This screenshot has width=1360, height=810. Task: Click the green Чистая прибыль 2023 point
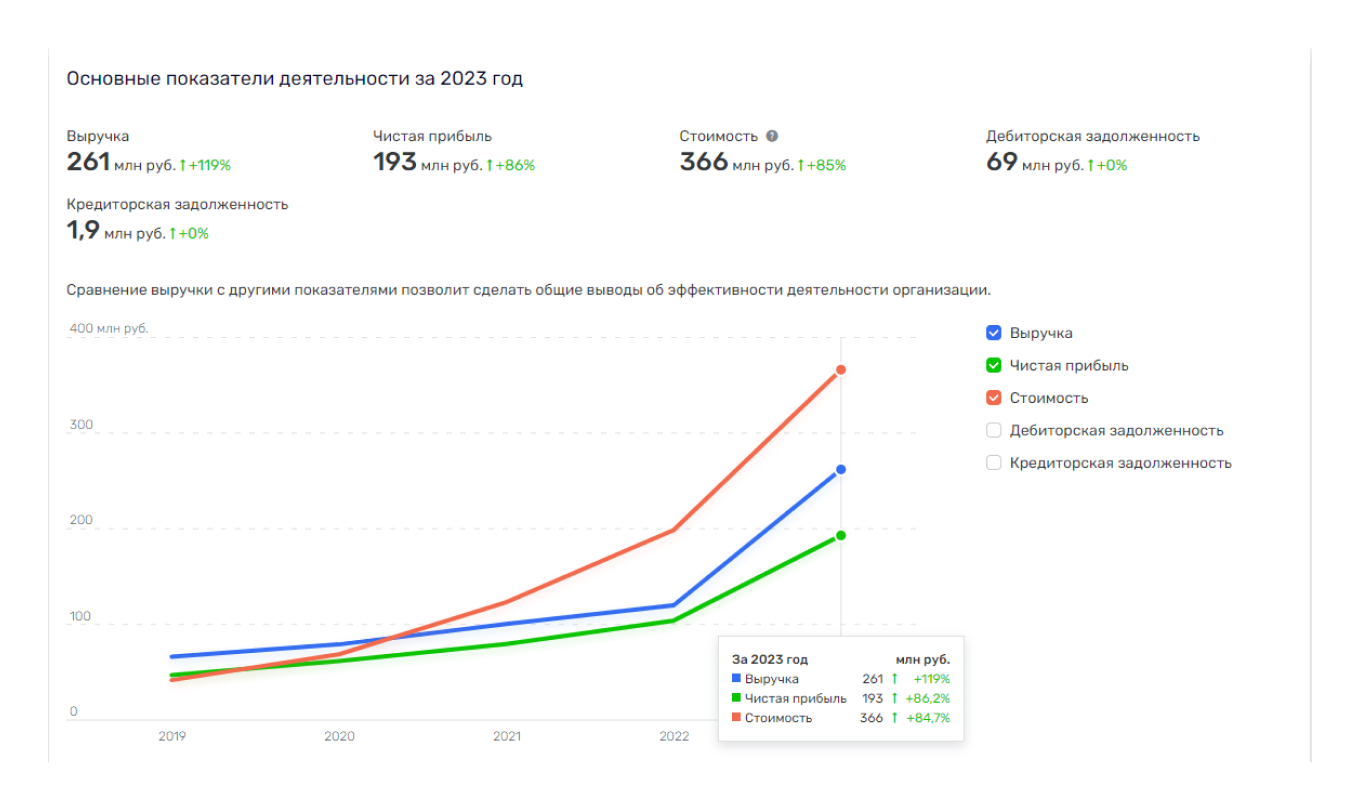[x=841, y=535]
